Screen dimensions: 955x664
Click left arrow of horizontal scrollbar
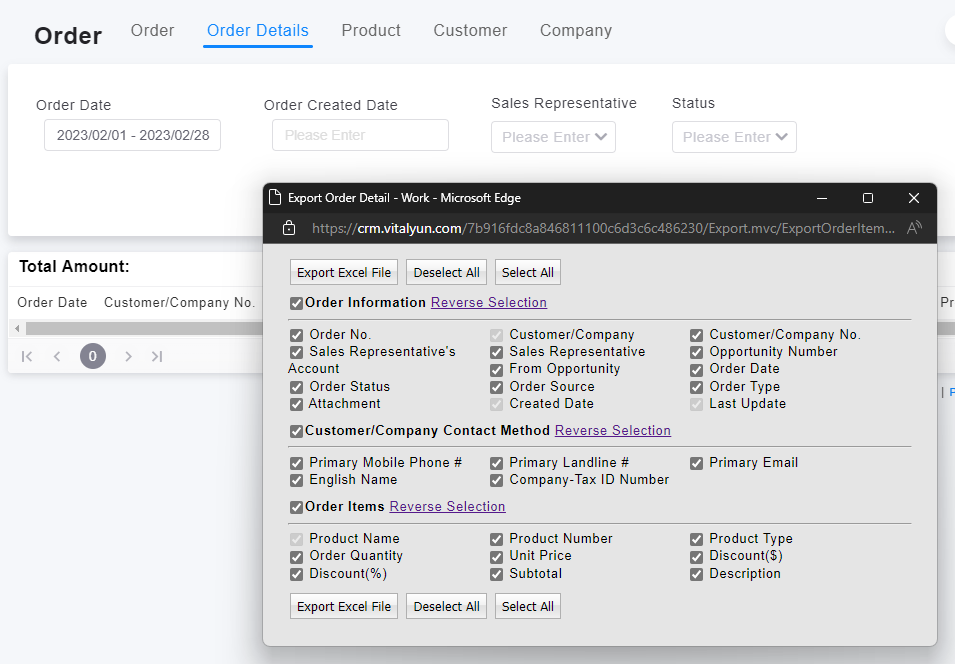[17, 329]
